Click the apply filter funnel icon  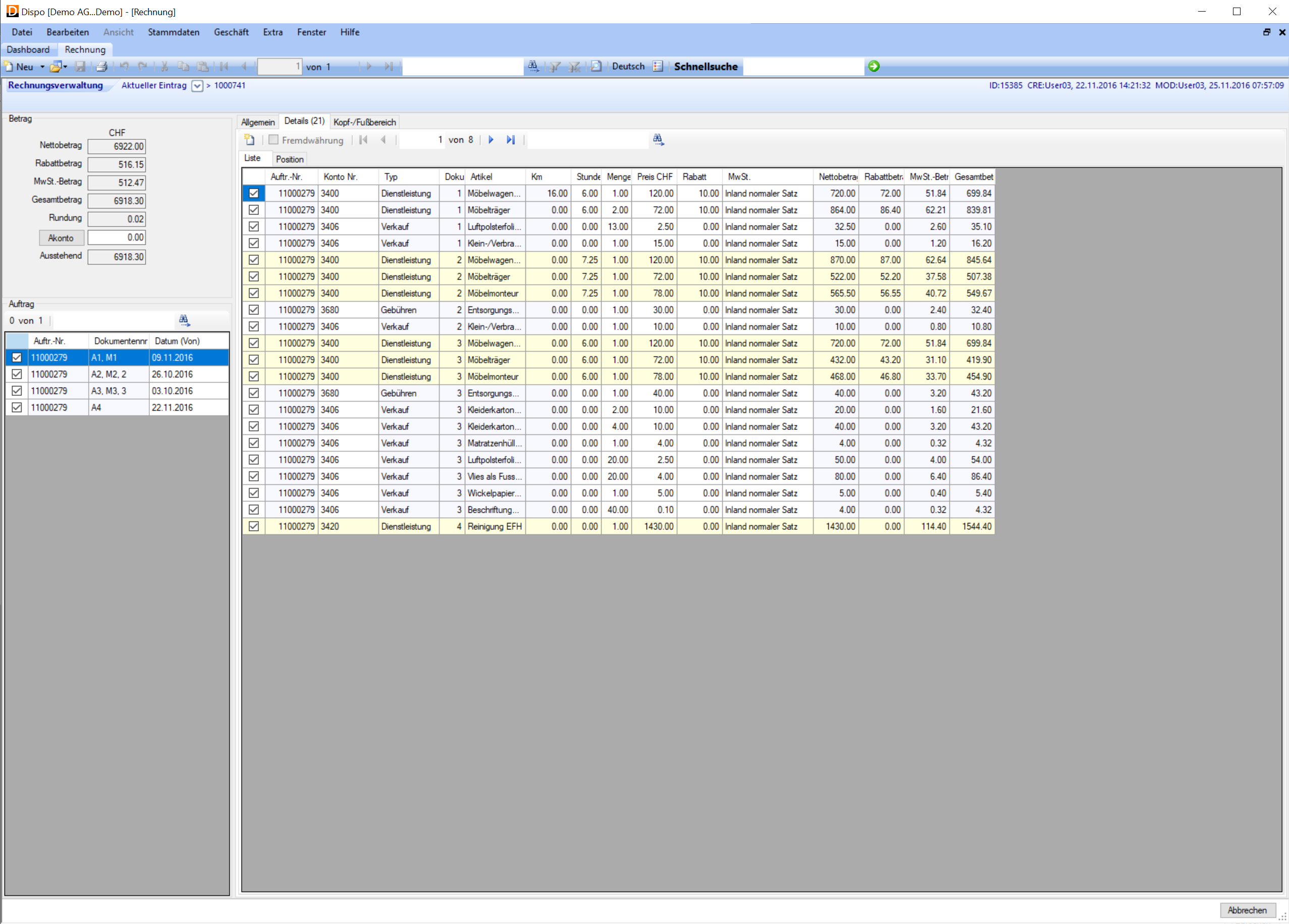click(555, 67)
